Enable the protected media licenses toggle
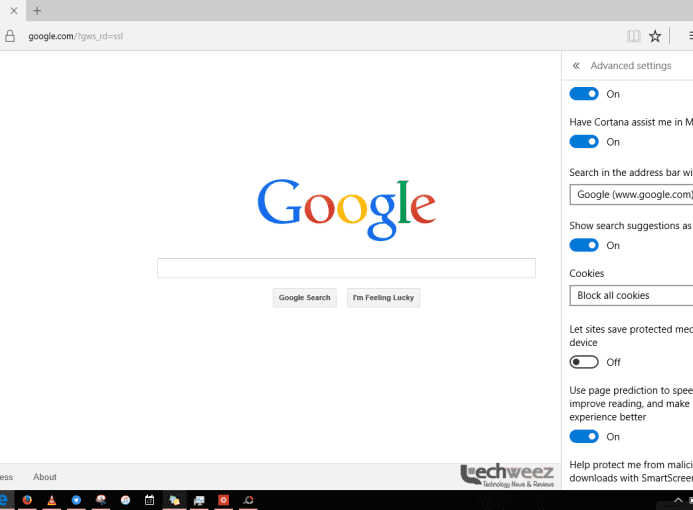Screen dimensions: 693x510 pyautogui.click(x=584, y=362)
